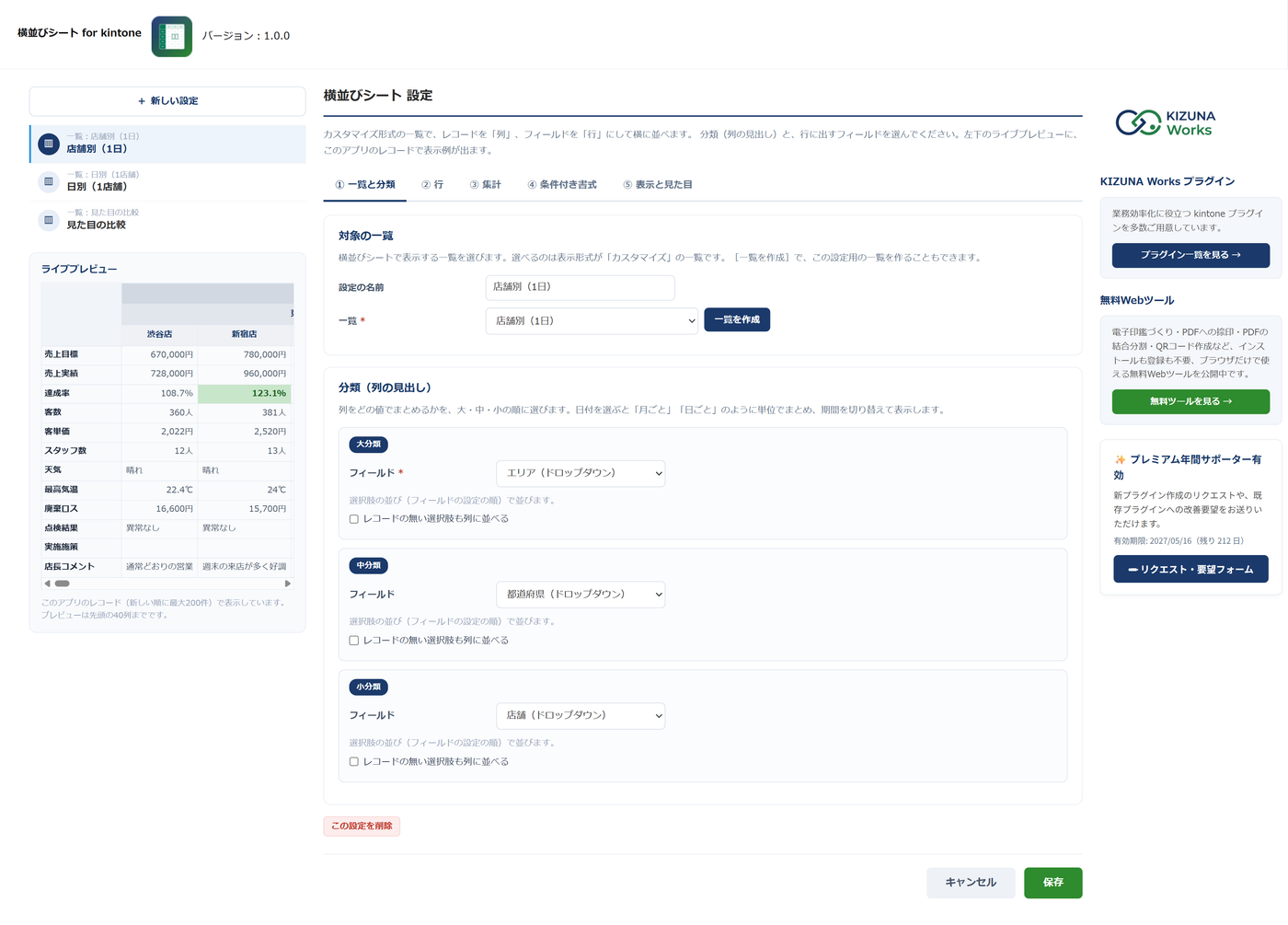Switch to the ④ 条件付き書式 tab

[x=562, y=185]
